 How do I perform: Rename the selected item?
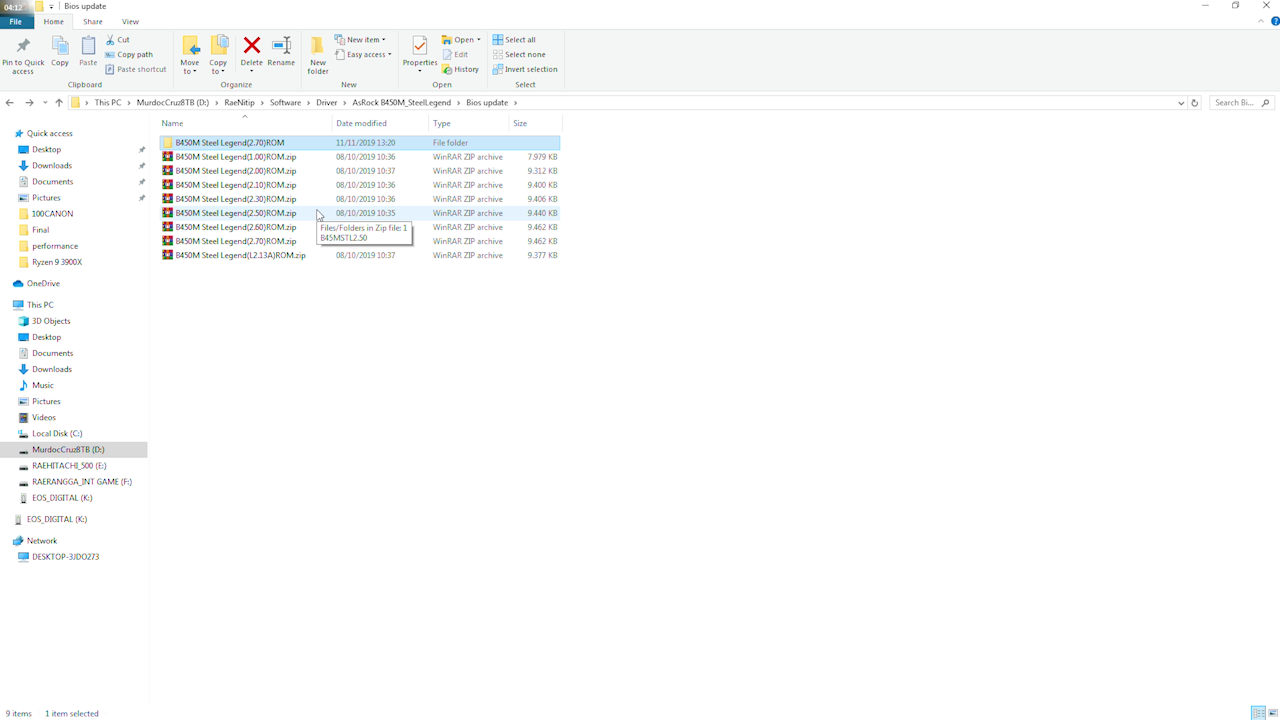tap(281, 52)
